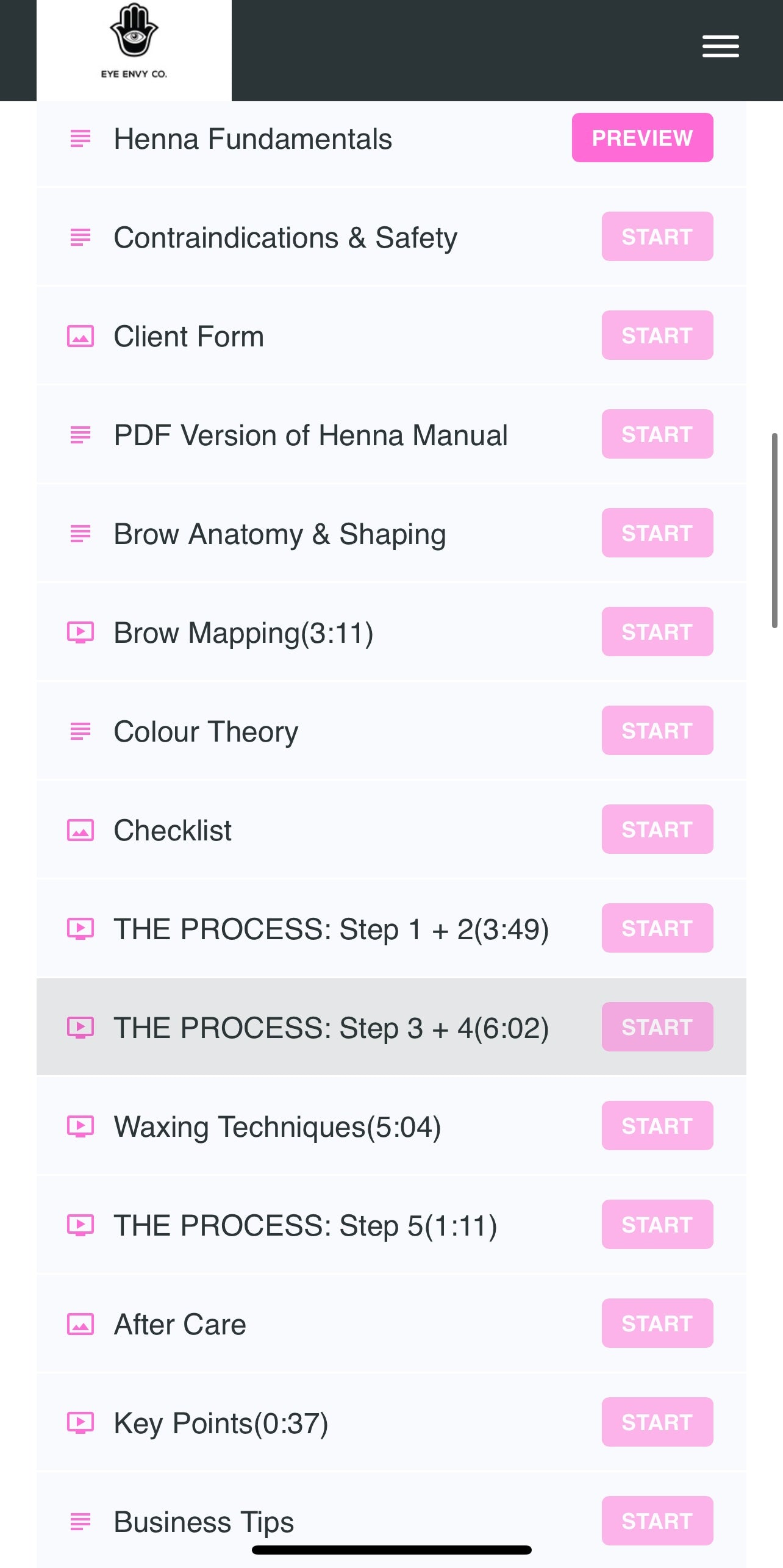This screenshot has width=783, height=1568.
Task: Start THE PROCESS Step 1 + 2 video
Action: pyautogui.click(x=657, y=928)
